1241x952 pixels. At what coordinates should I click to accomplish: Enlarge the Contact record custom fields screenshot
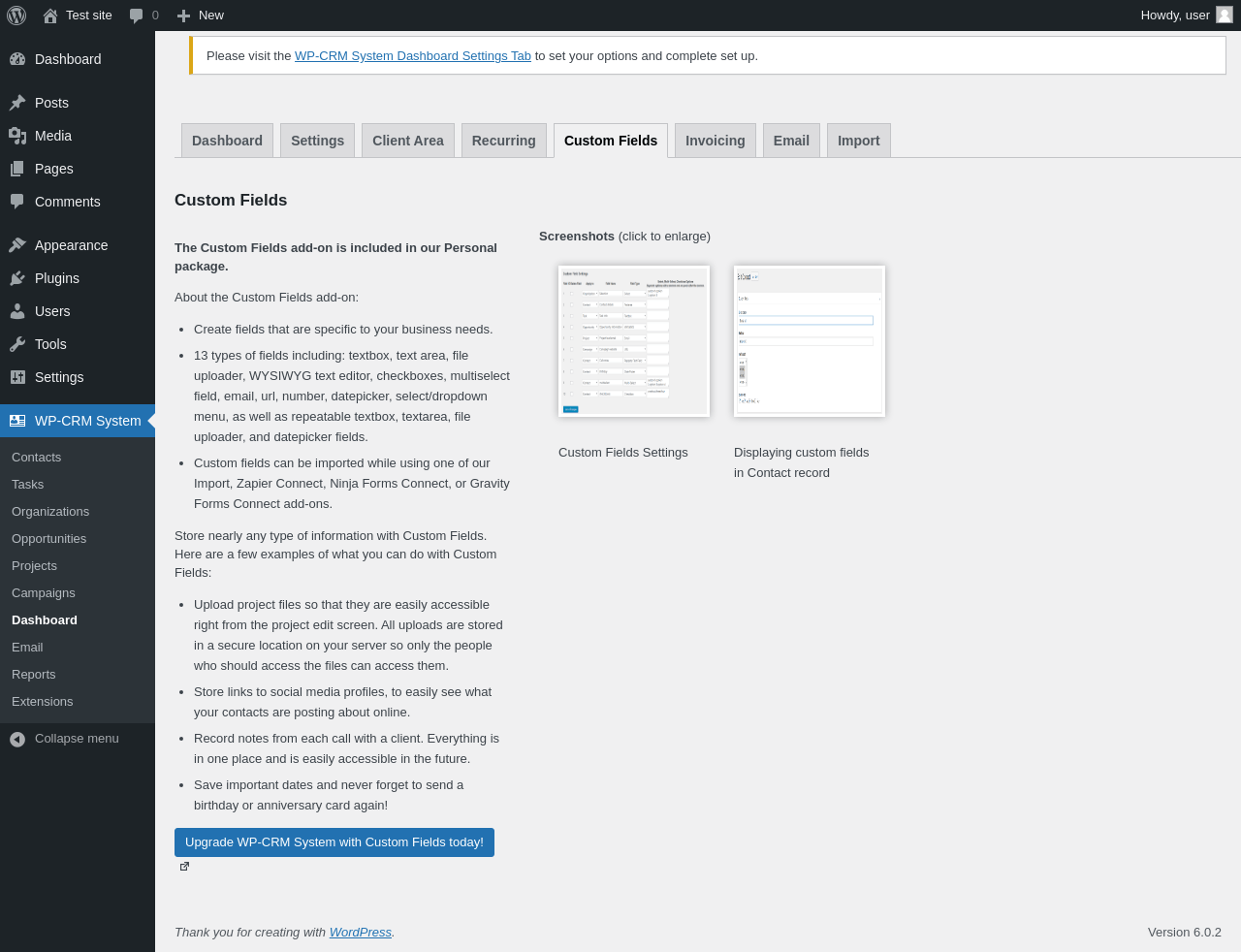click(810, 341)
